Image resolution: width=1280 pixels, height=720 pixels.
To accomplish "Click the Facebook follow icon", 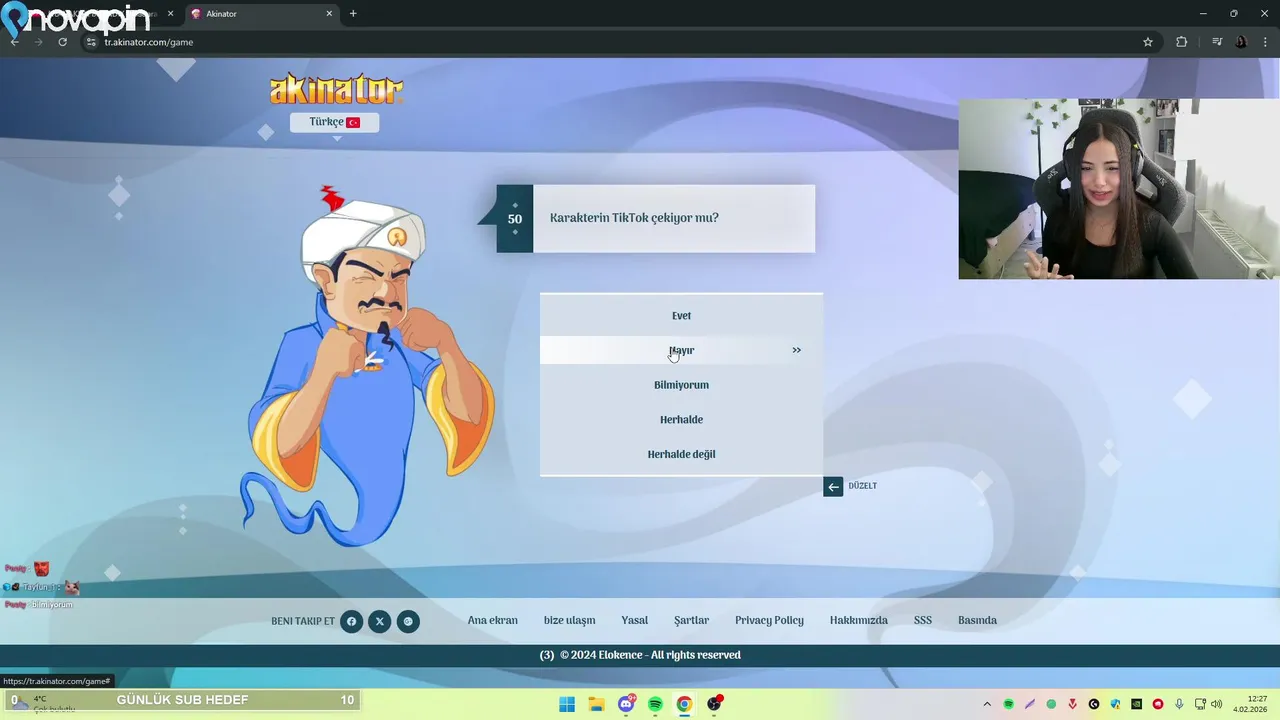I will pos(351,621).
